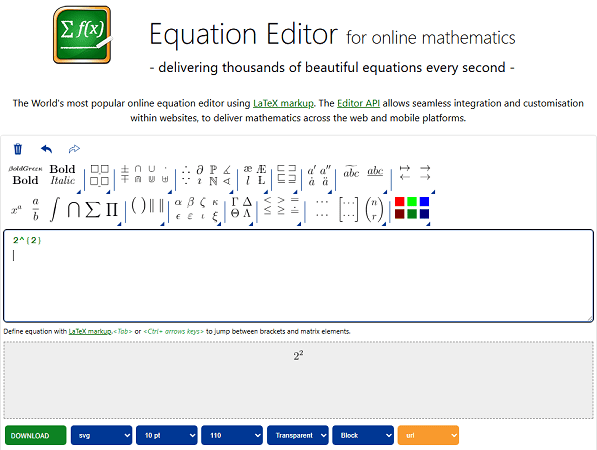Open the uppercase Greek letters group
Image resolution: width=597 pixels, height=450 pixels.
(241, 208)
